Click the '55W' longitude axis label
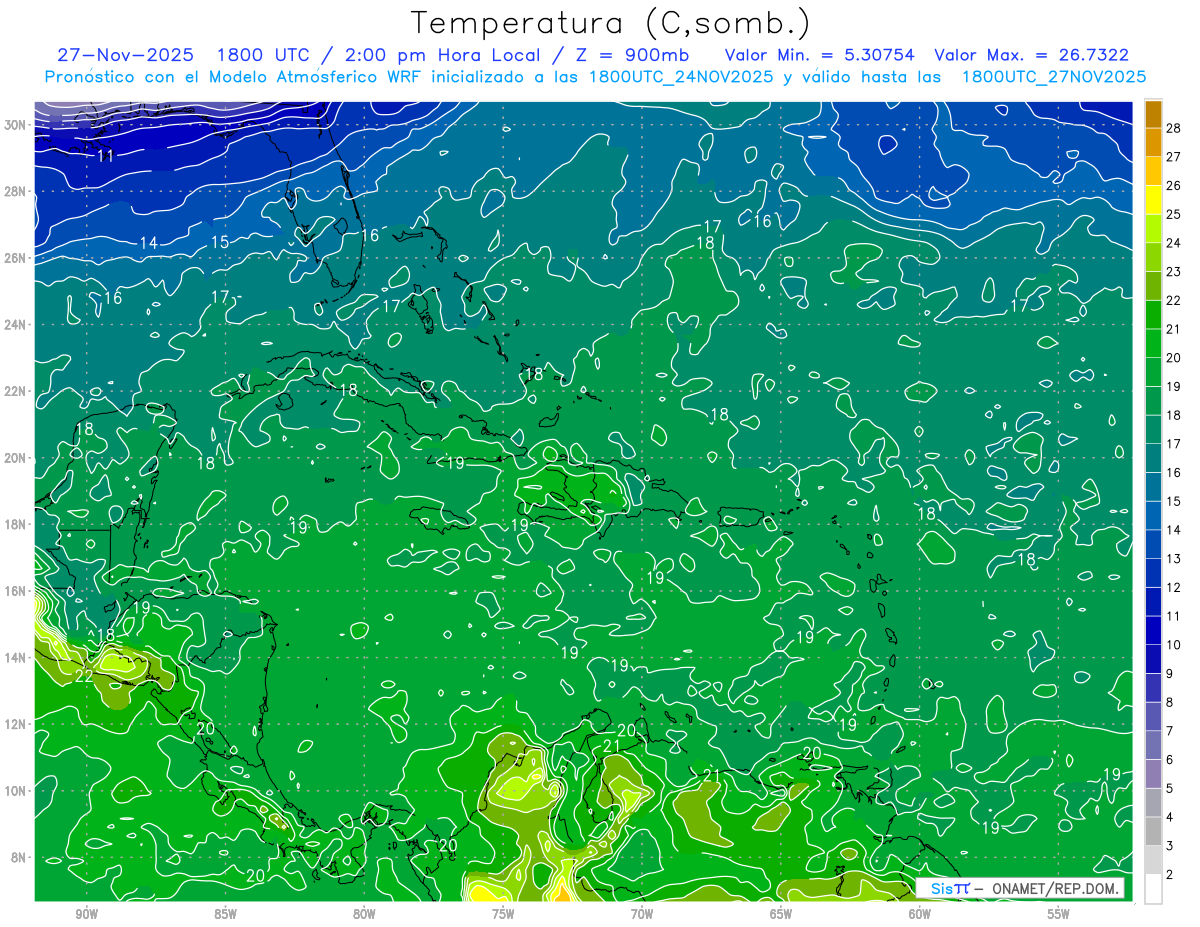This screenshot has height=927, width=1200. click(x=1059, y=914)
